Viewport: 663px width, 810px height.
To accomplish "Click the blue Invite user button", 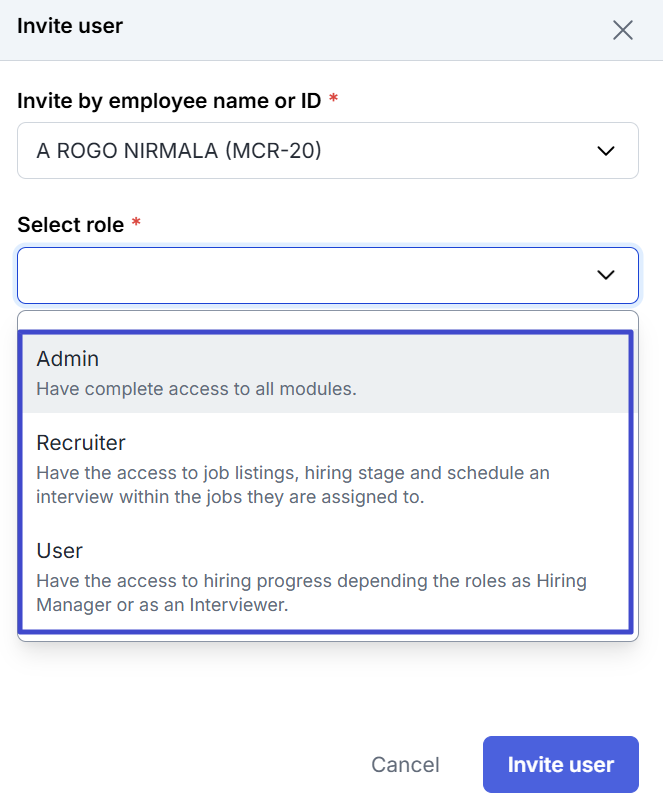I will [561, 765].
